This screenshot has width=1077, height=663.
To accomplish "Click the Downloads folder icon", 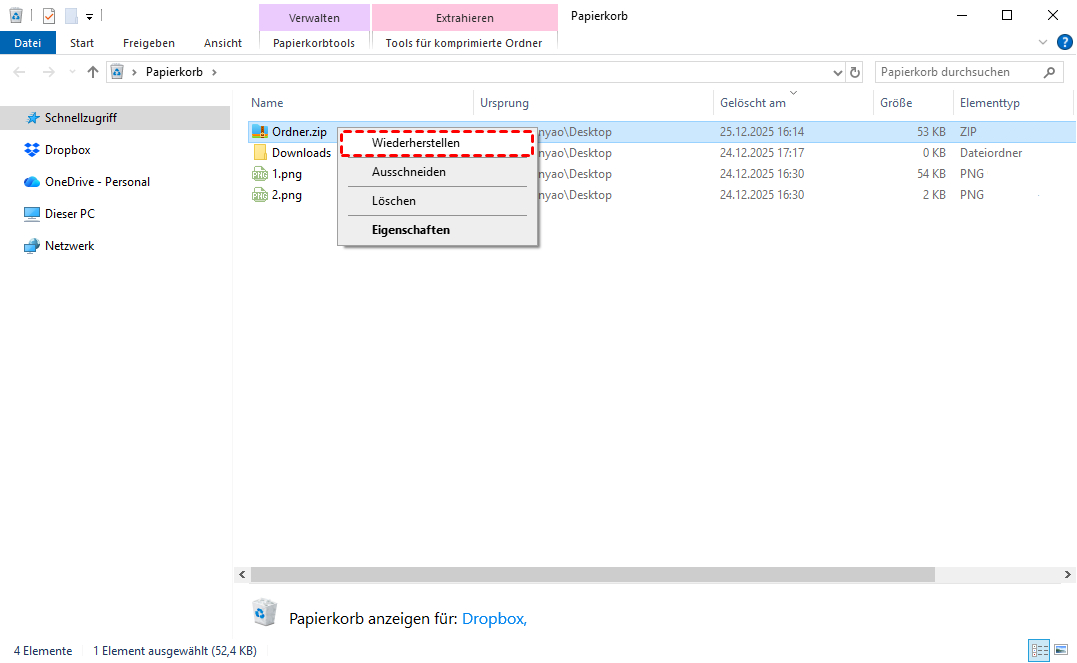I will coord(260,153).
